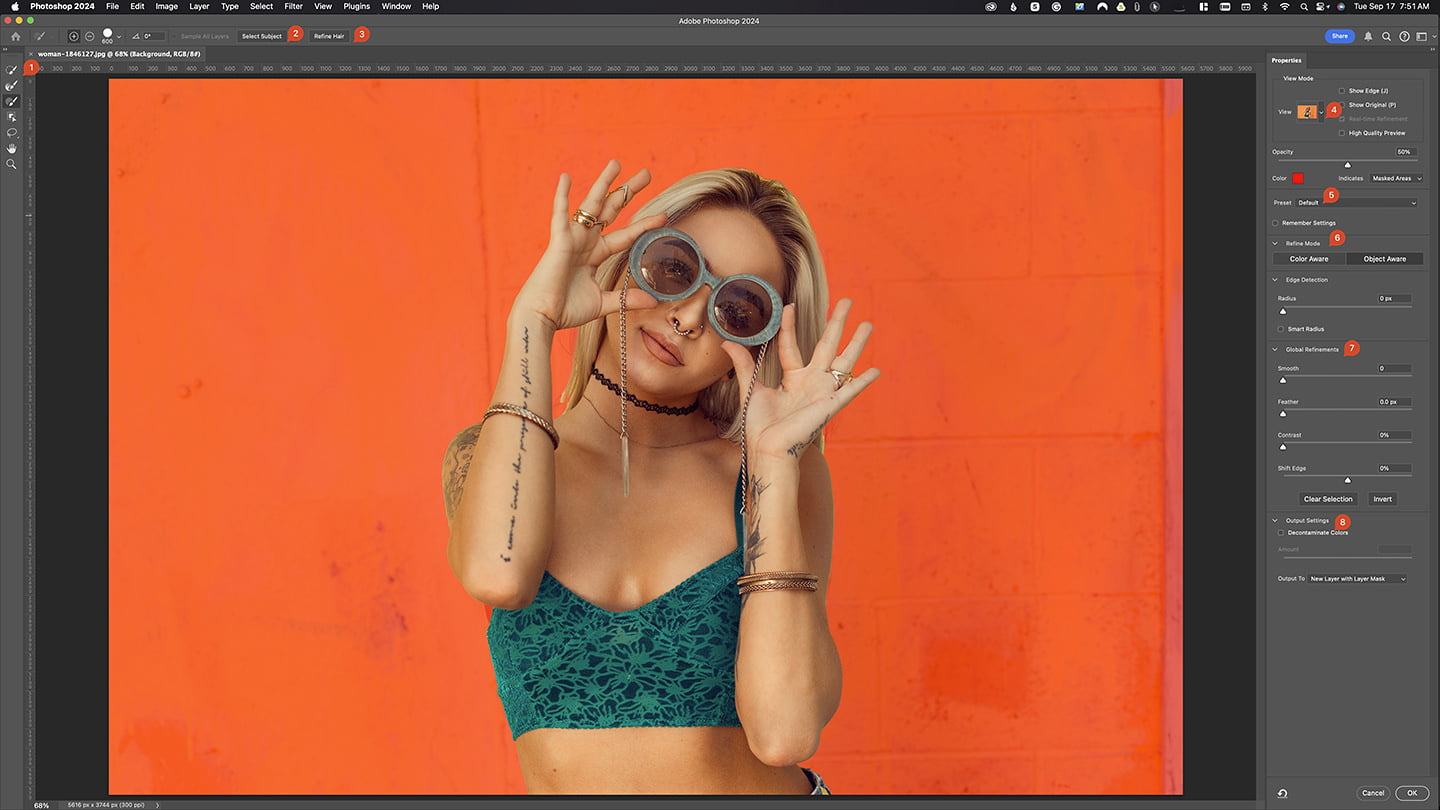Open the notifications bell icon
Viewport: 1440px width, 810px height.
point(1368,36)
